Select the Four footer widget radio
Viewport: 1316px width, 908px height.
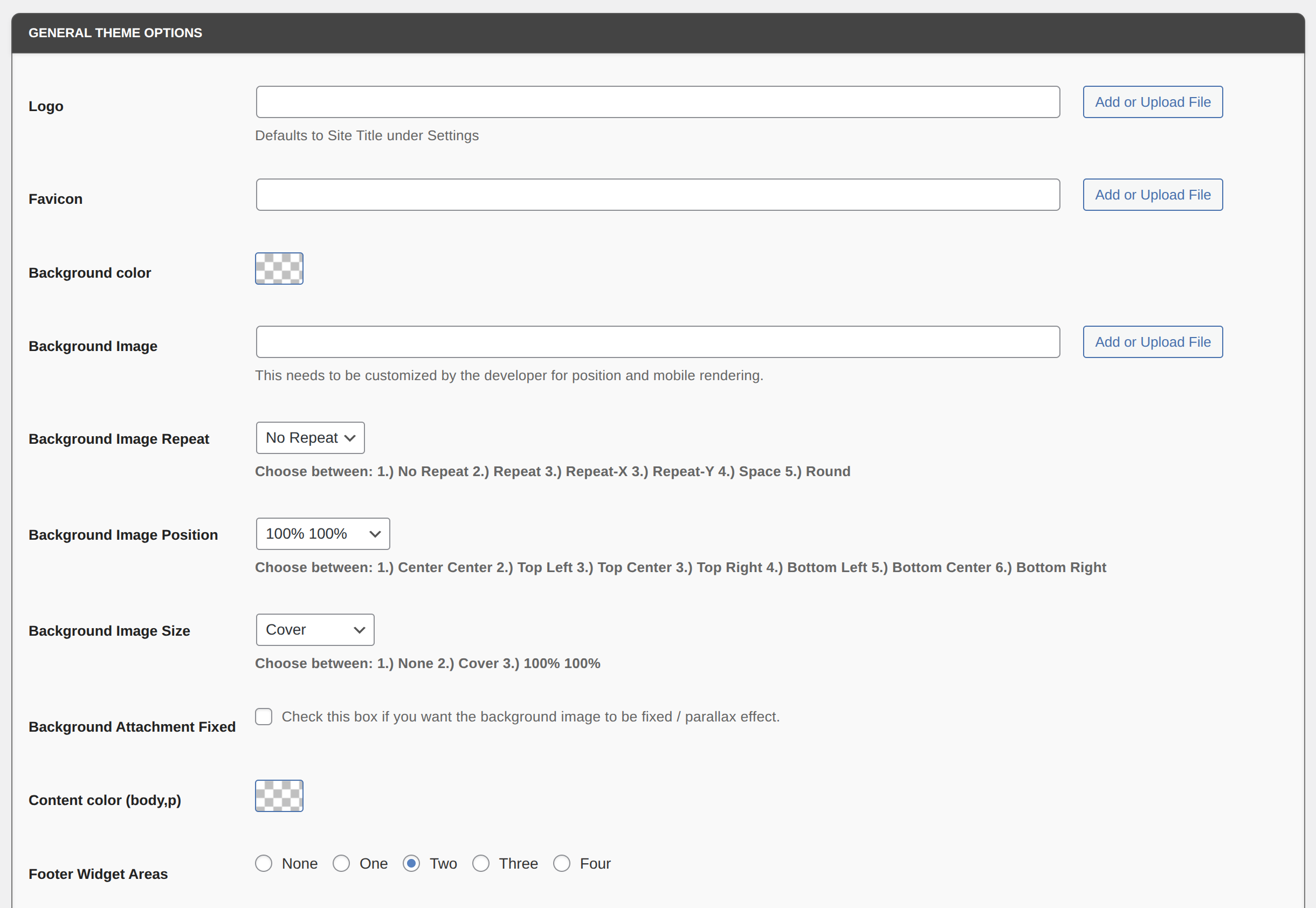(x=562, y=864)
